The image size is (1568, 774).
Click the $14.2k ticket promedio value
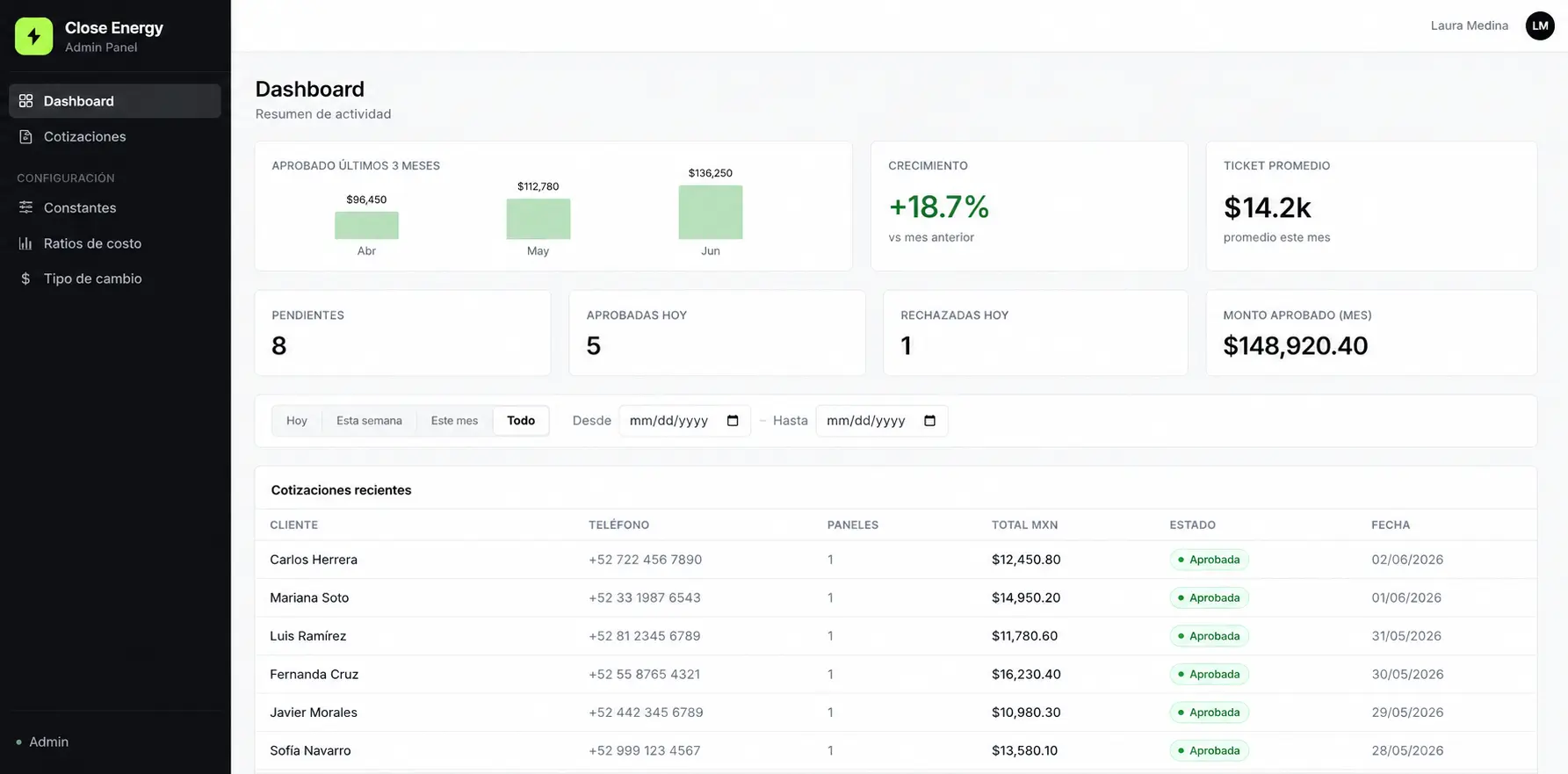tap(1267, 207)
